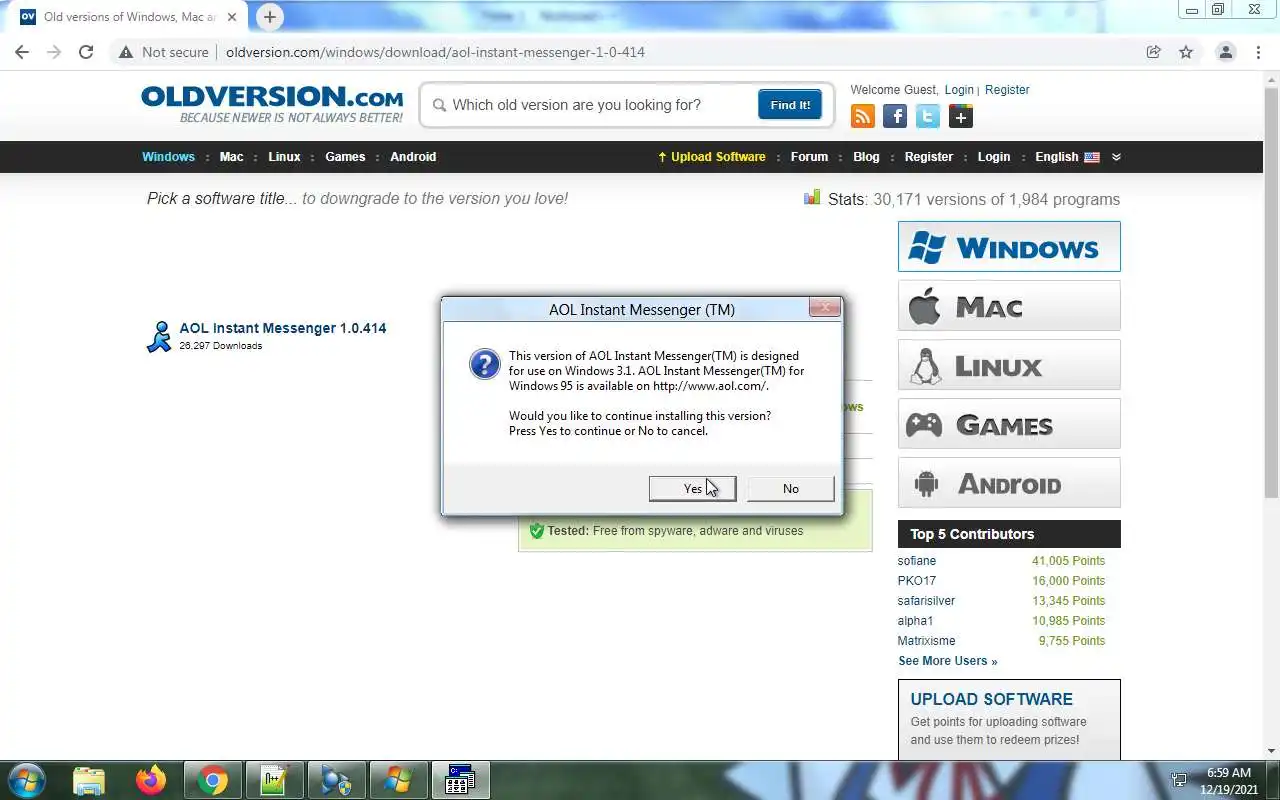Open the English language selector
This screenshot has height=800, width=1280.
[x=1067, y=157]
